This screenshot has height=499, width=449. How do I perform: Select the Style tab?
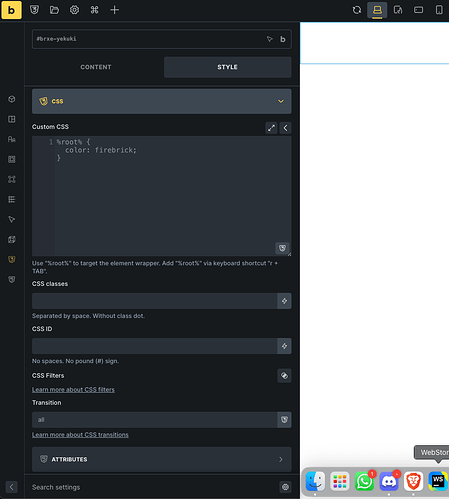click(227, 67)
